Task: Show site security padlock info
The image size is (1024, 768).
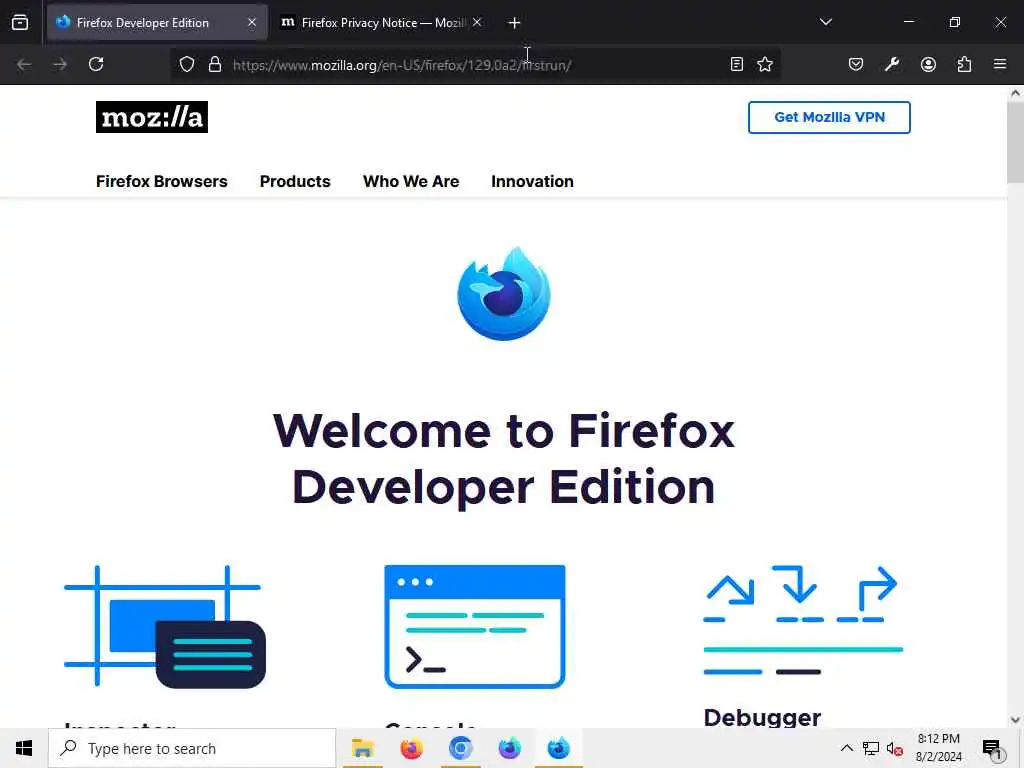Action: pyautogui.click(x=215, y=65)
